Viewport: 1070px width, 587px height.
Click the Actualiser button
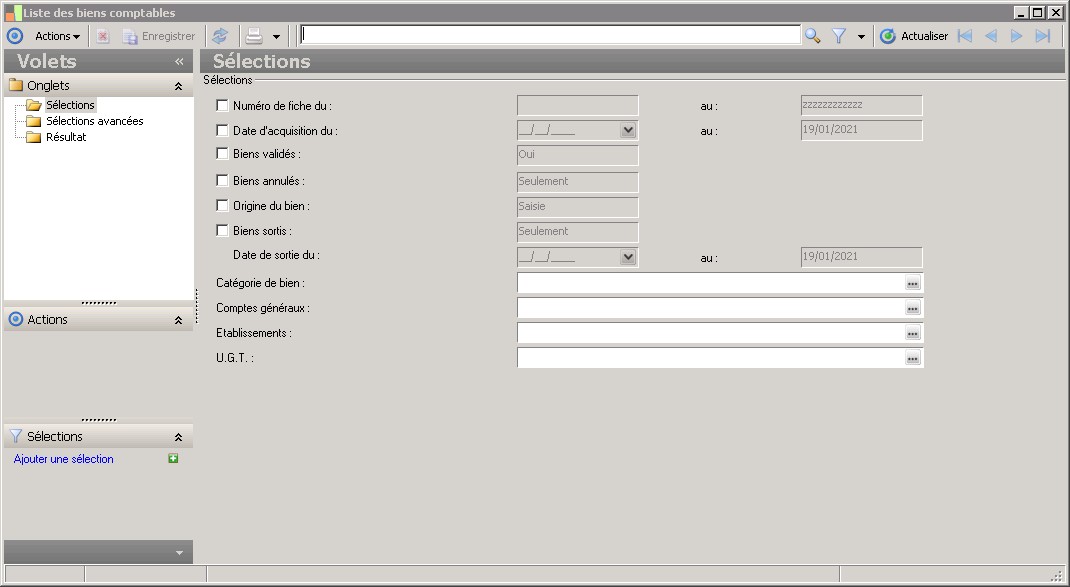914,36
